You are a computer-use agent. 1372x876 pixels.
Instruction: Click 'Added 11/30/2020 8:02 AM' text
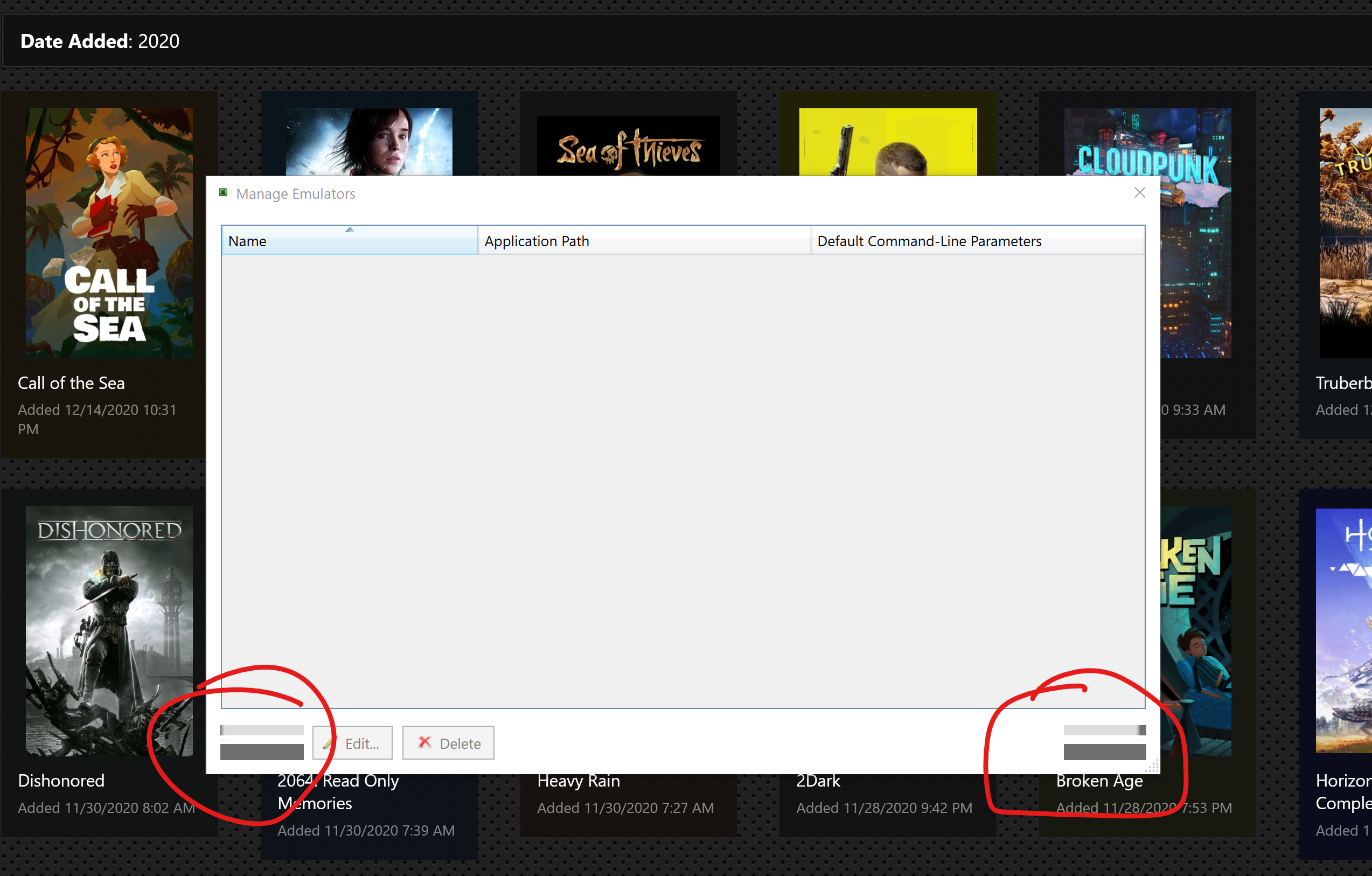pos(107,808)
